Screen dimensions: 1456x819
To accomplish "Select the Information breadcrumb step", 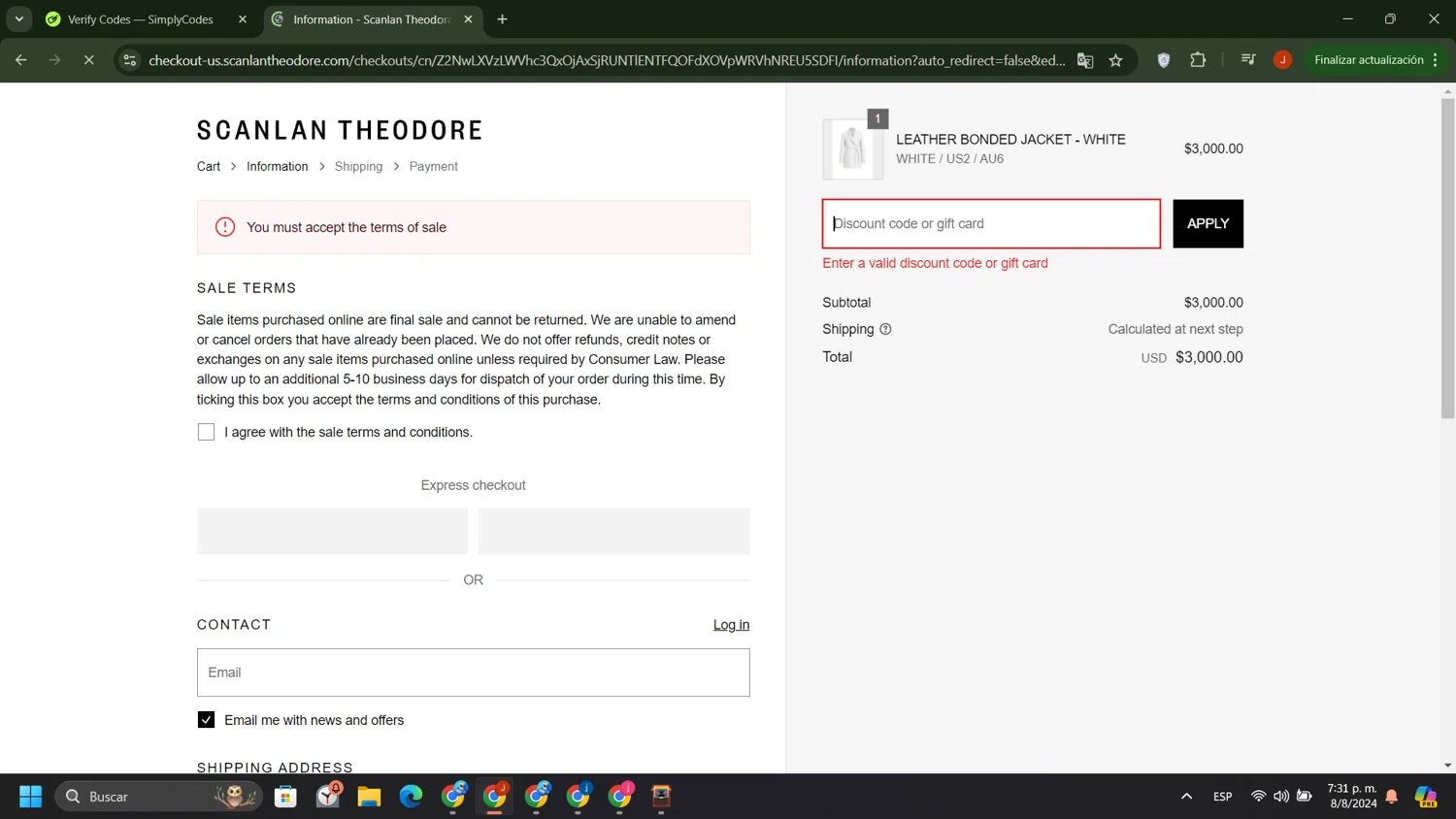I will [x=277, y=167].
